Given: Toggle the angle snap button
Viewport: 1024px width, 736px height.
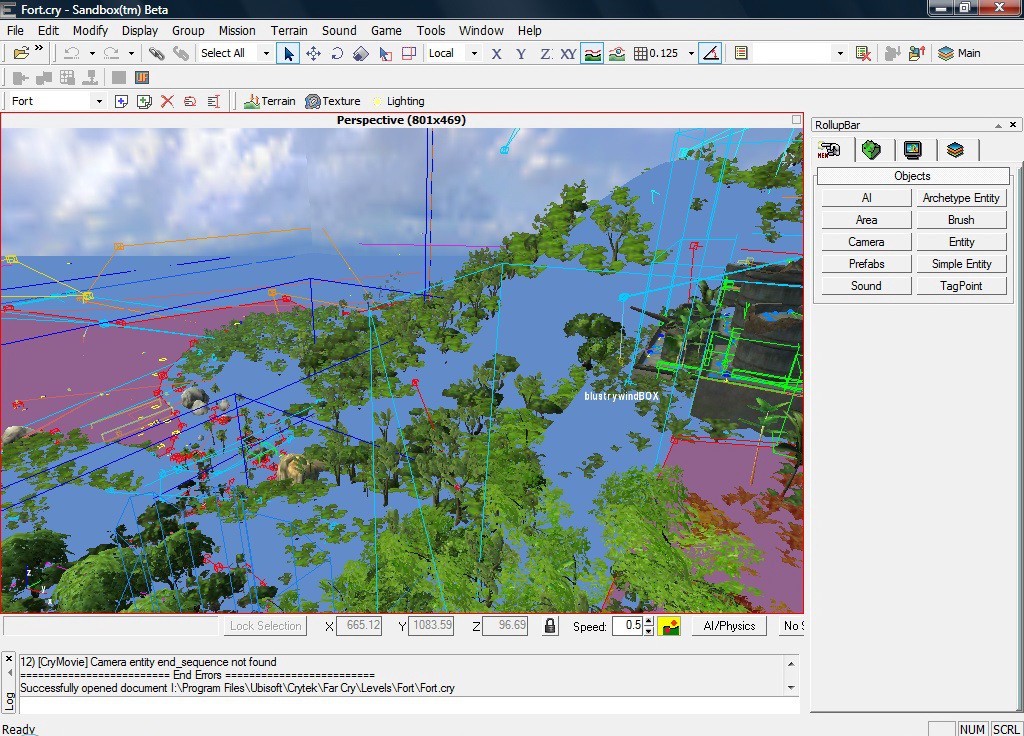Looking at the screenshot, I should point(710,53).
